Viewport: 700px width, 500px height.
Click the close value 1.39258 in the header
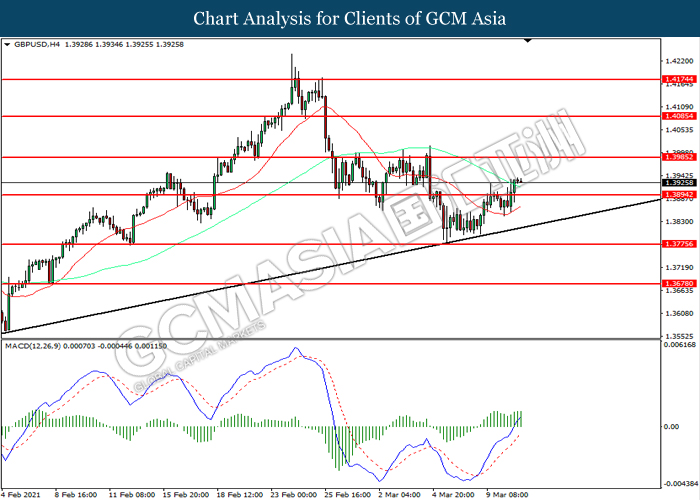point(170,45)
